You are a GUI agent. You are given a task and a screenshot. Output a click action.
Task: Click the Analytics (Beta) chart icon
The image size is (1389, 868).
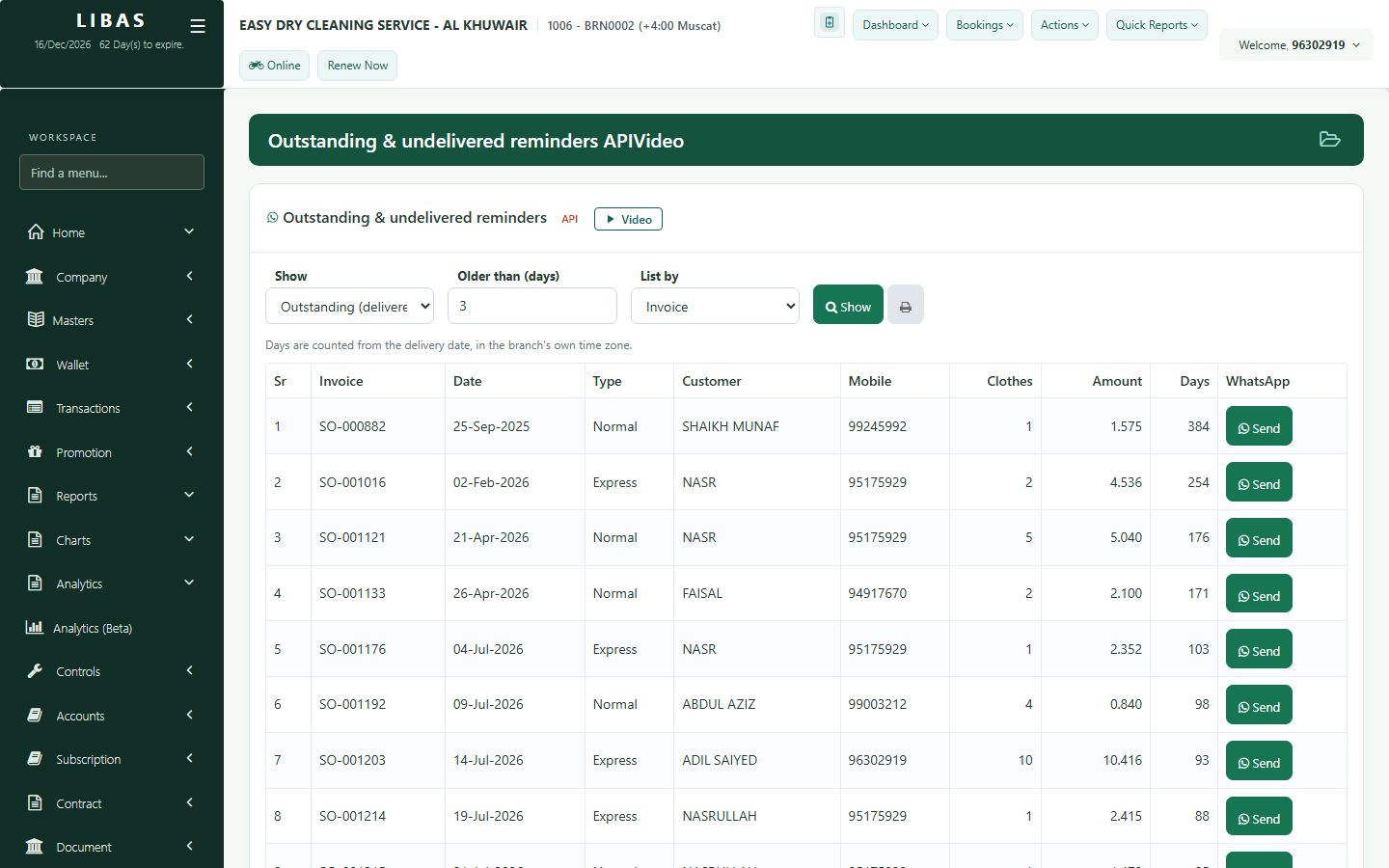coord(35,627)
